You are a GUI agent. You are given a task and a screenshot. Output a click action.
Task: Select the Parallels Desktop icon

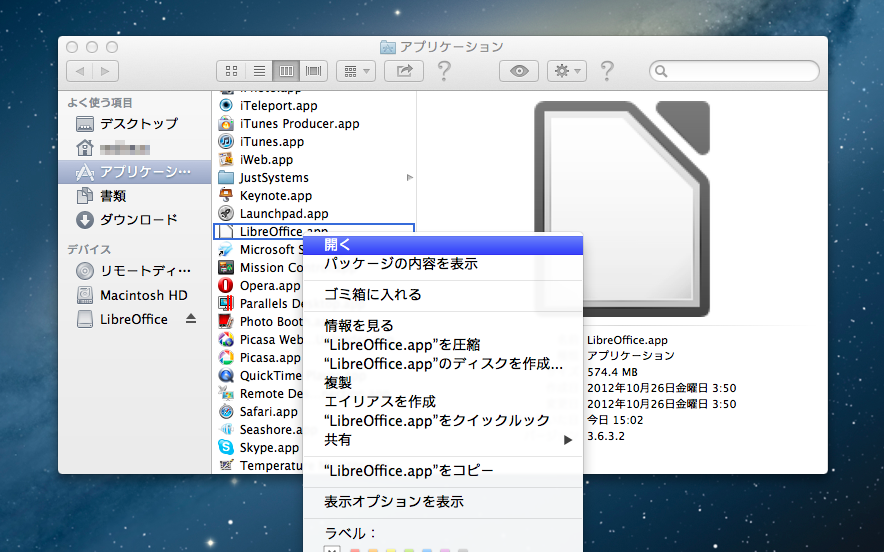tap(226, 303)
